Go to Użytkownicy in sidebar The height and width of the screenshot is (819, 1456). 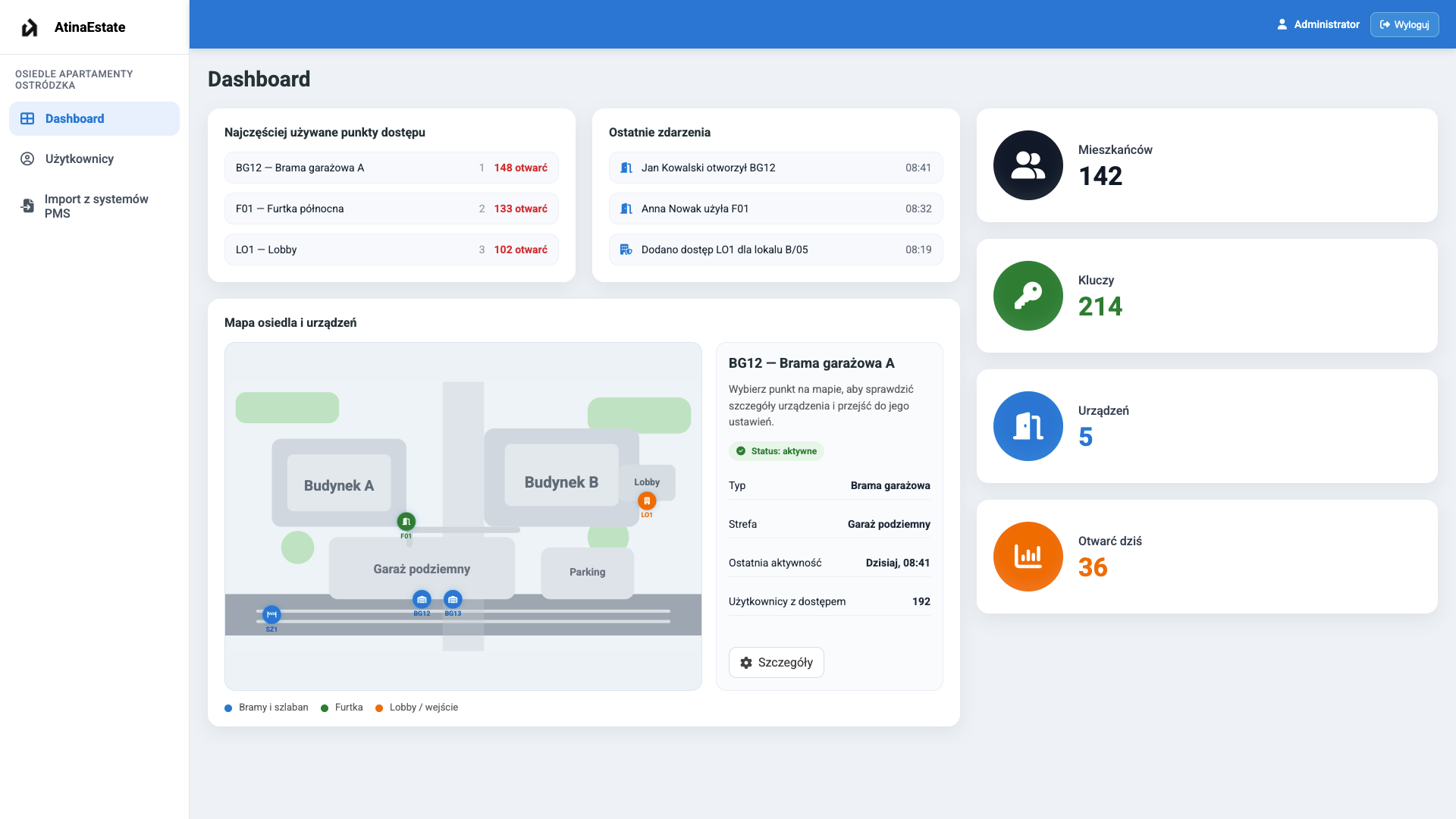(79, 159)
